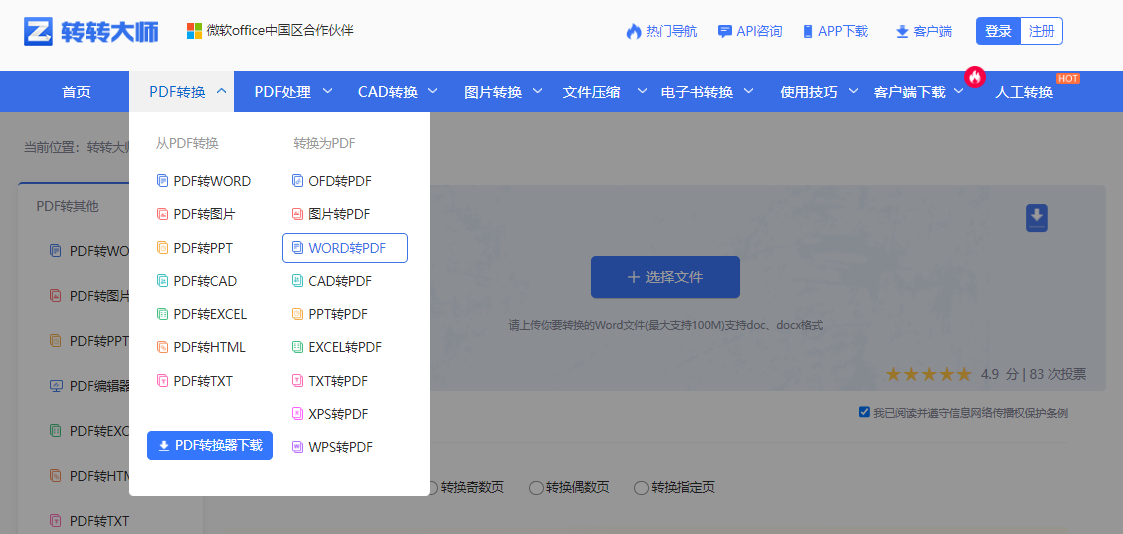Select the 转换指定页 radio button
This screenshot has width=1123, height=534.
[x=641, y=488]
